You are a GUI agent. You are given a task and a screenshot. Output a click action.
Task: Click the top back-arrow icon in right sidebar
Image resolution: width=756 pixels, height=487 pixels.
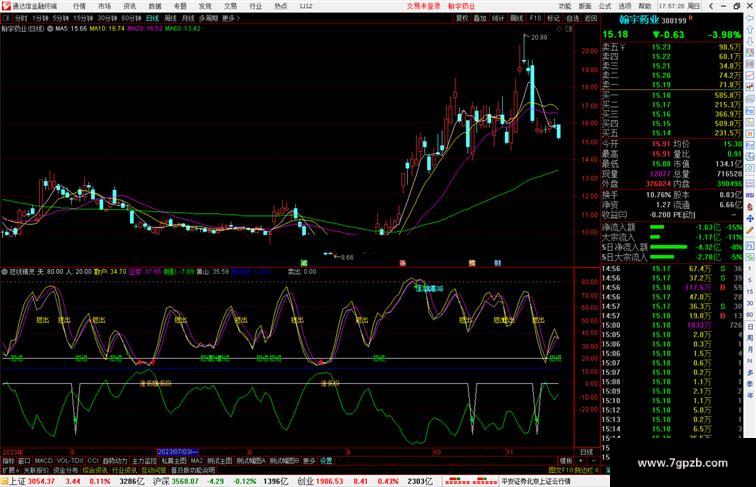750,18
